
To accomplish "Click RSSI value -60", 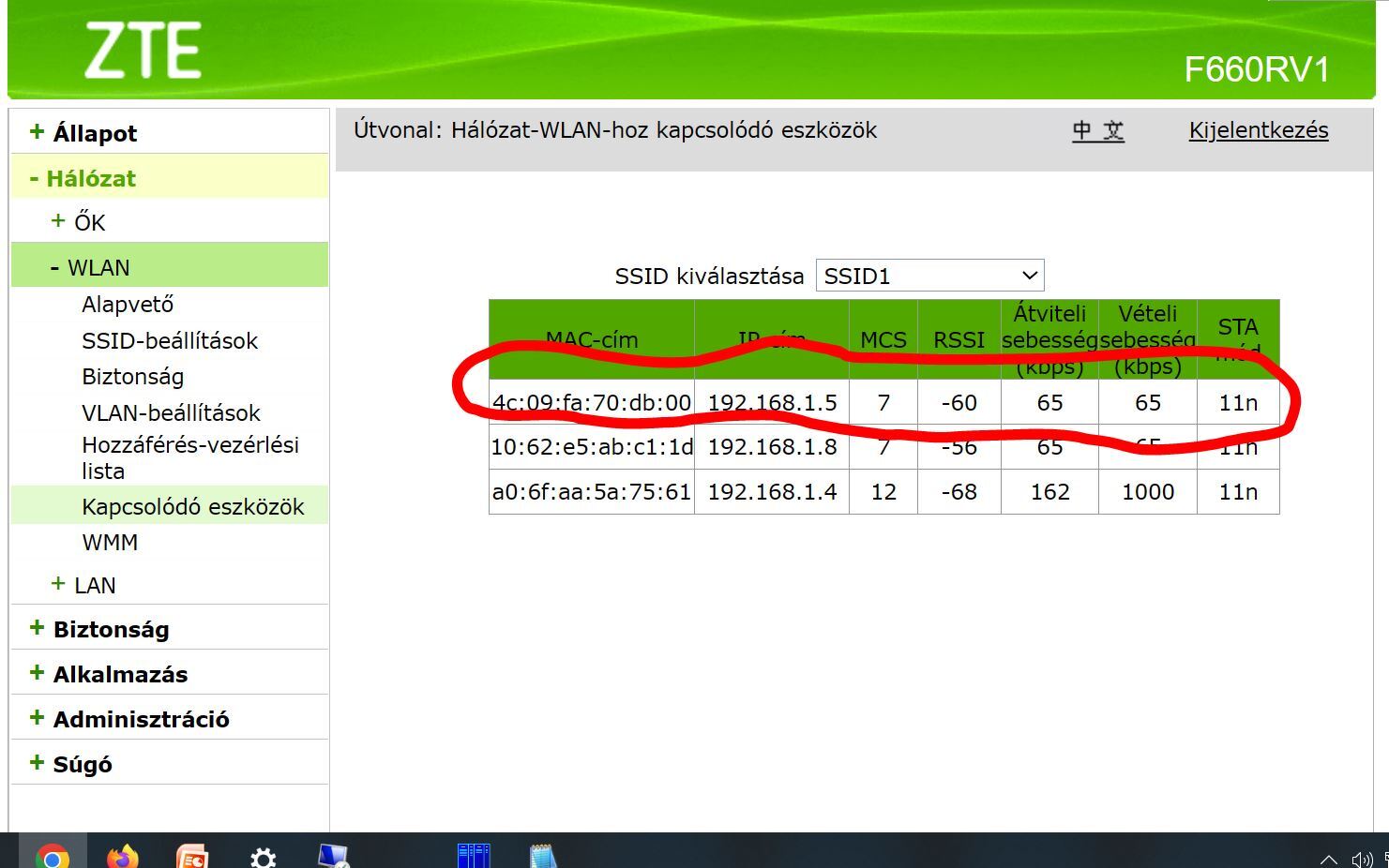I will [x=959, y=402].
